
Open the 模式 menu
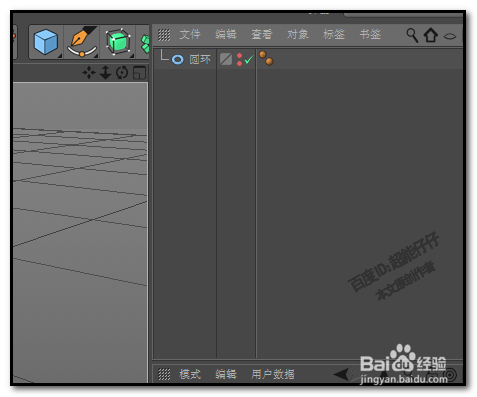coord(190,374)
